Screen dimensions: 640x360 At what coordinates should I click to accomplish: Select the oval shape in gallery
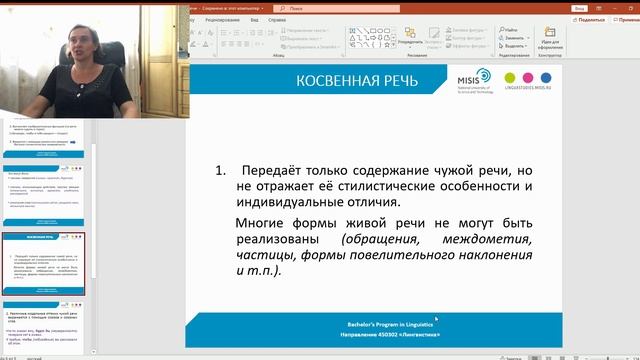point(380,31)
